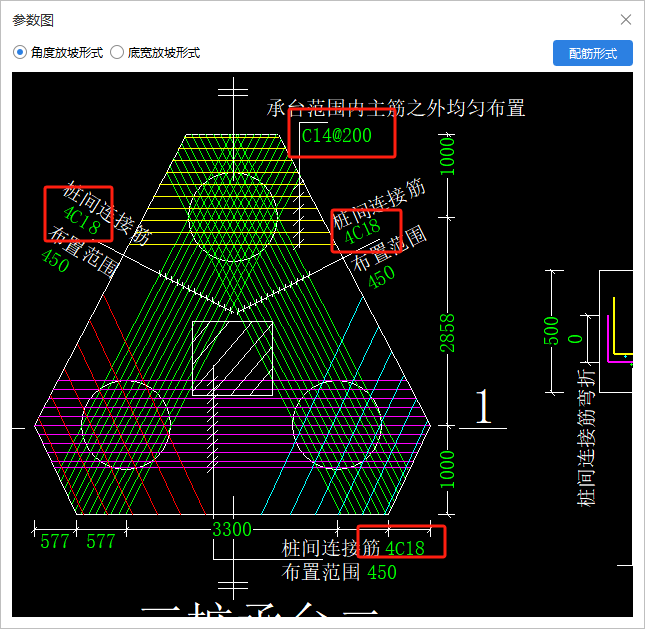Click right diagonal 450 range value

coord(381,276)
